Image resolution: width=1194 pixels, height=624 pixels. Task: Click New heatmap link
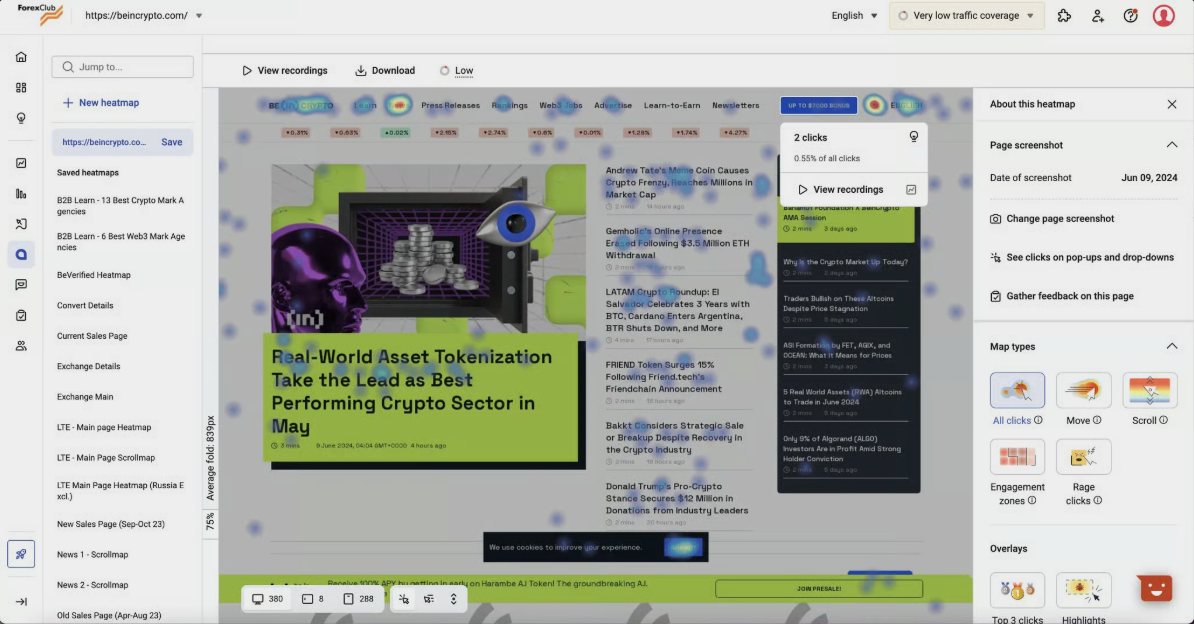click(x=101, y=102)
